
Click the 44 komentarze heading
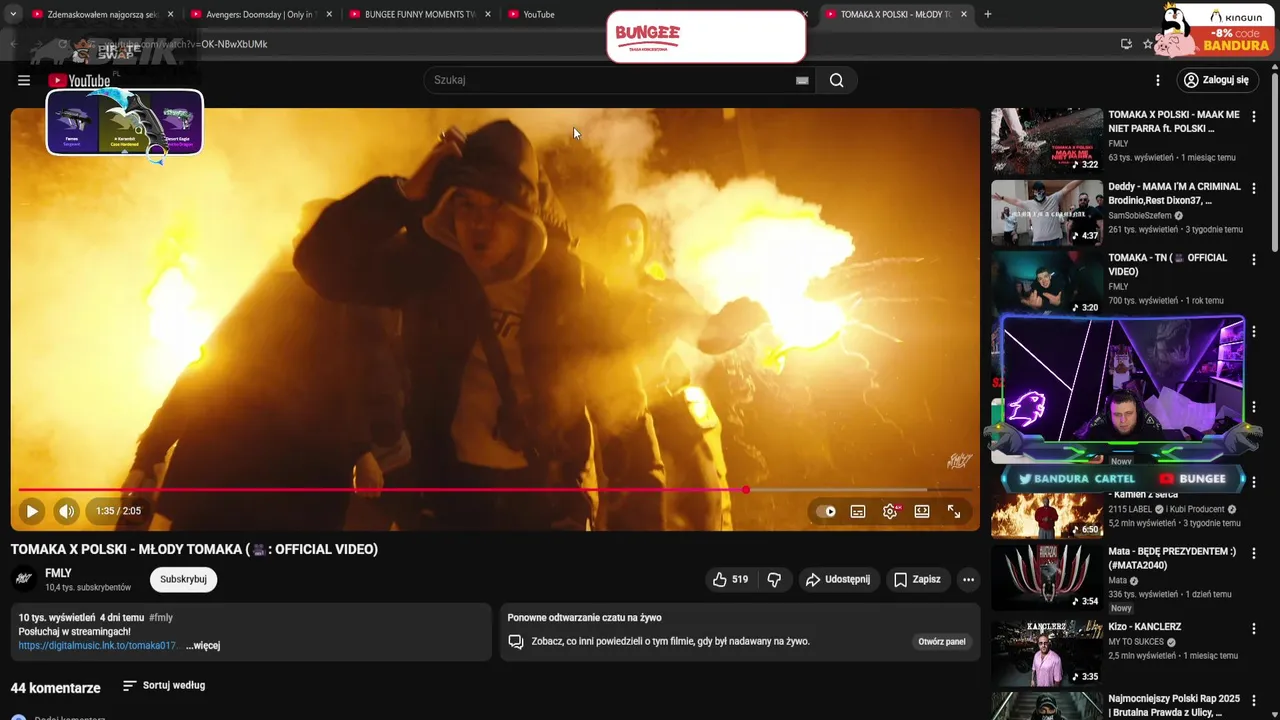point(56,688)
